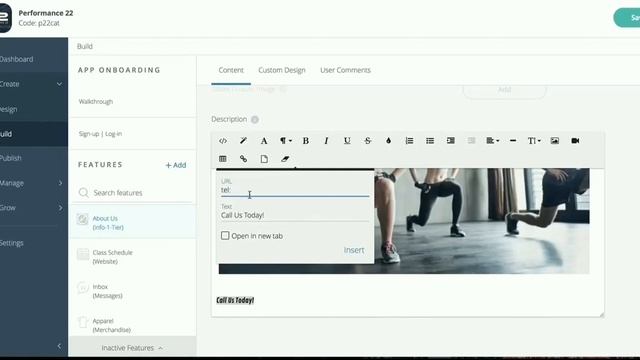Click the Inbox messages bubble icon

tap(83, 287)
